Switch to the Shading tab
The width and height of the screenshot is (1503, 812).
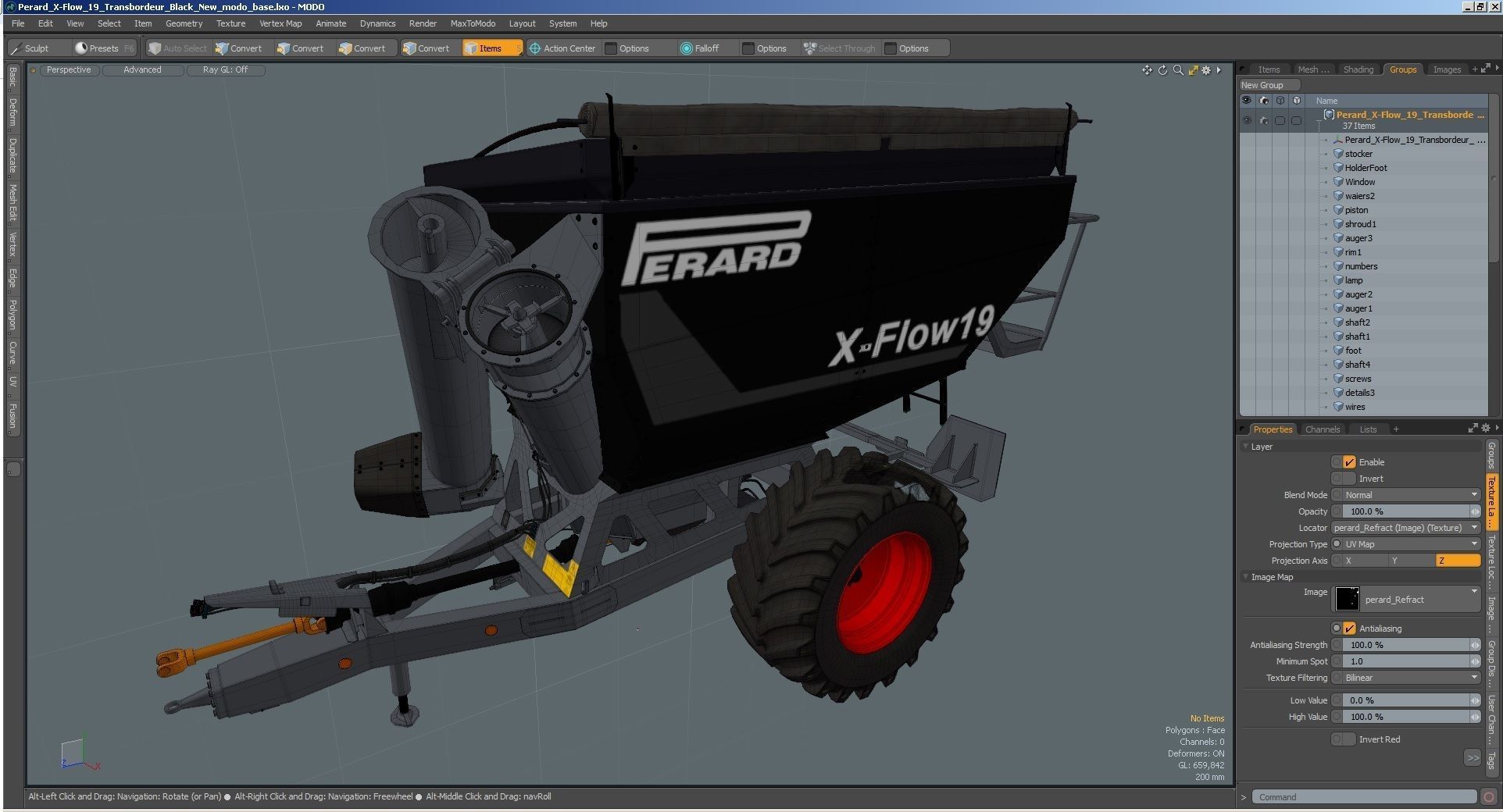pos(1358,69)
